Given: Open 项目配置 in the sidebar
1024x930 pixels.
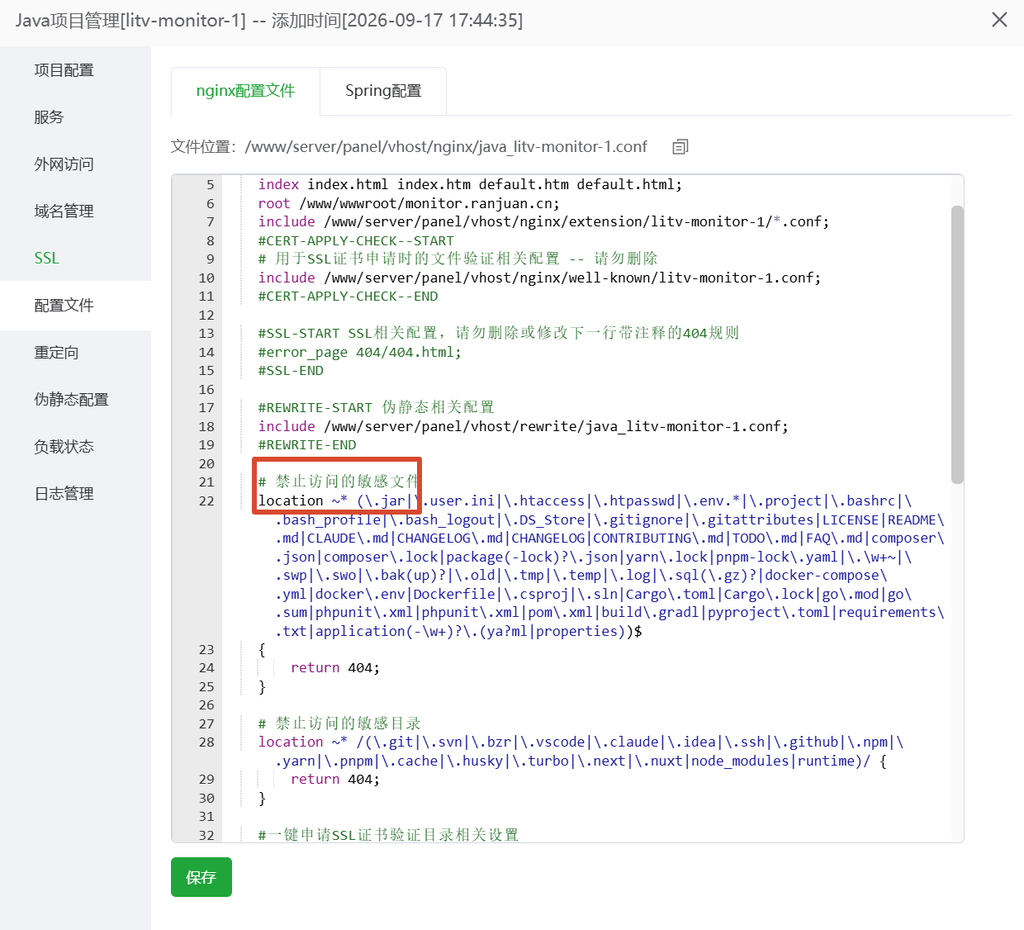Looking at the screenshot, I should point(64,70).
